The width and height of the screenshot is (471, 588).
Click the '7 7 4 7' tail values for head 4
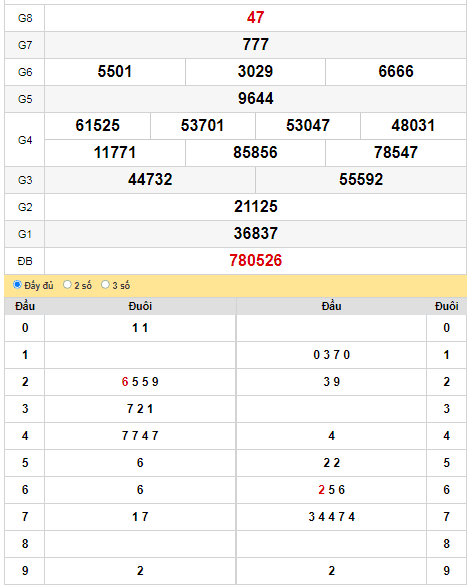[140, 436]
